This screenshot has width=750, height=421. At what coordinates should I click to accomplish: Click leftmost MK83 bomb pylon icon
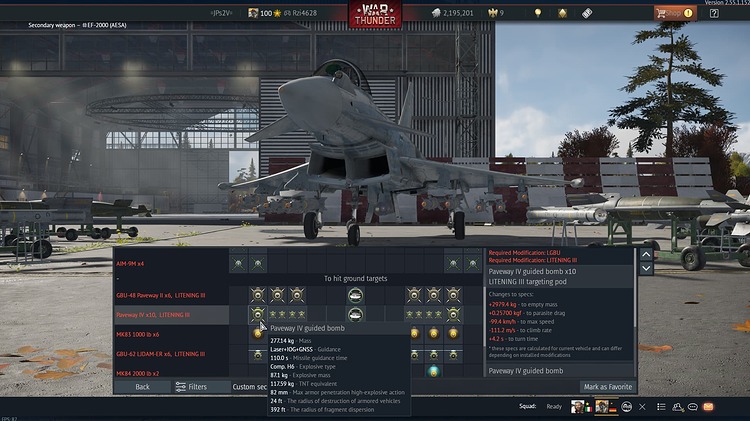pyautogui.click(x=258, y=334)
